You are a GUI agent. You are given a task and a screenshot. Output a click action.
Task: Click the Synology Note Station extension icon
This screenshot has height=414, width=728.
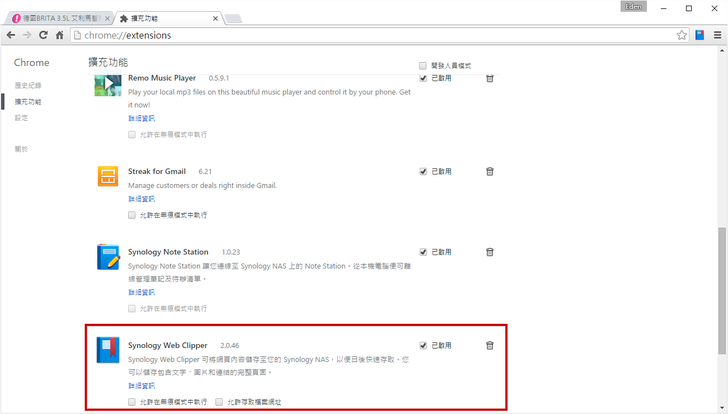[108, 257]
